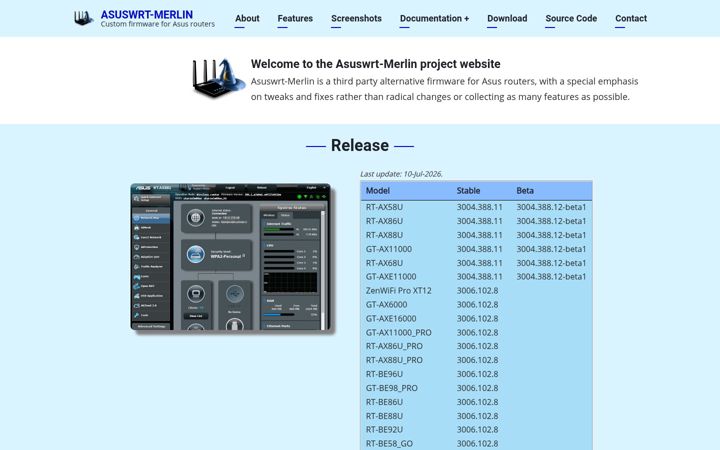Open the ASUSWRT-MERLIN site title link
This screenshot has width=720, height=450.
pyautogui.click(x=146, y=15)
